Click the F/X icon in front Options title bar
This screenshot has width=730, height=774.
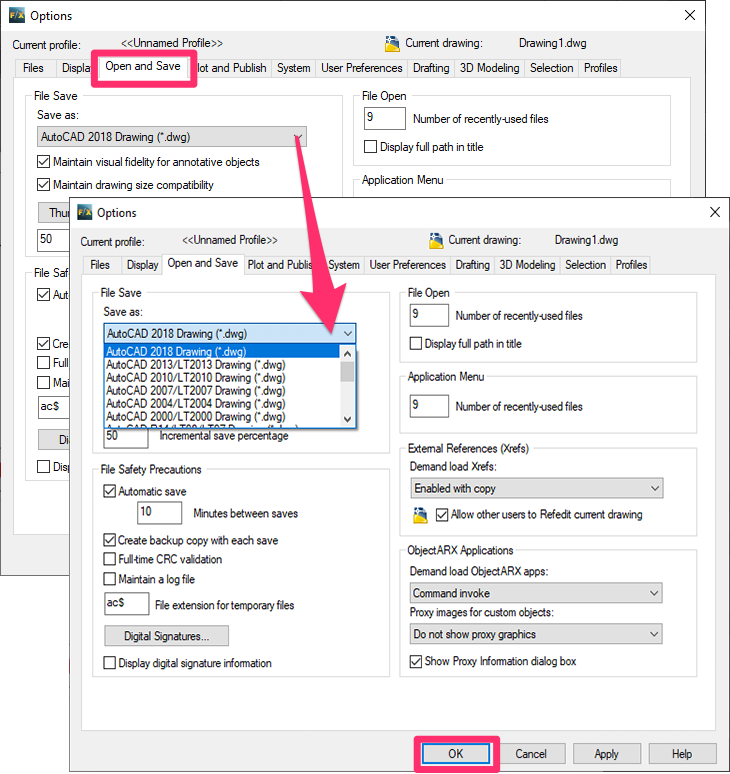84,213
